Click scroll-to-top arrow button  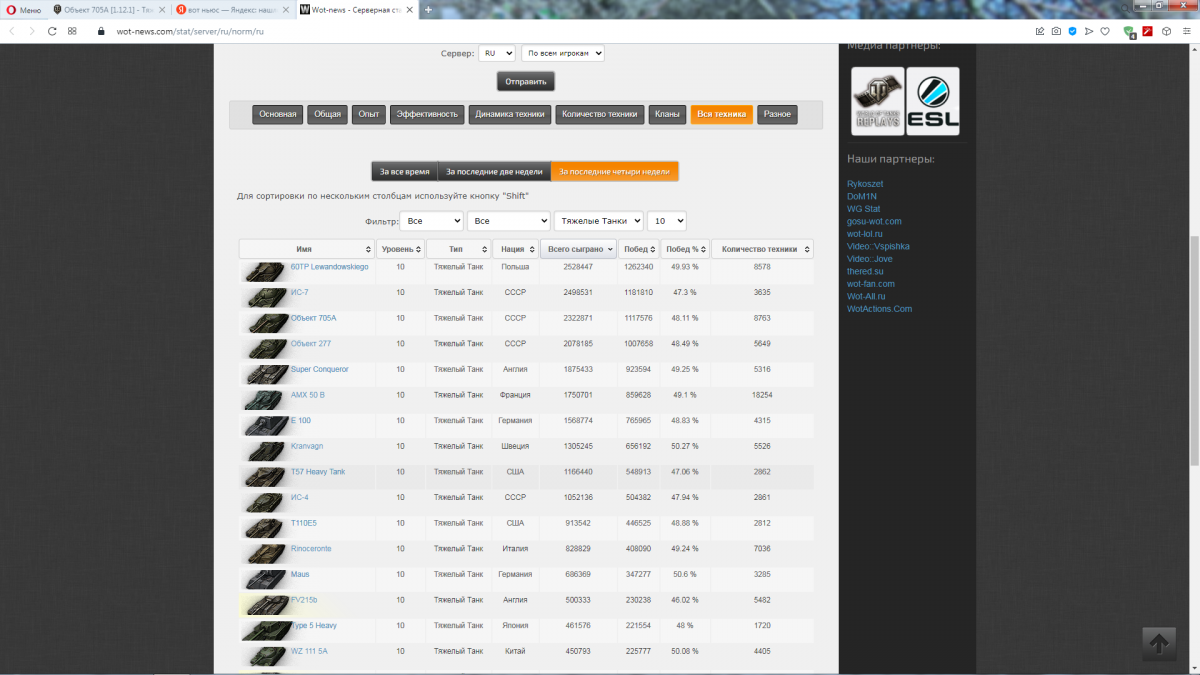[x=1158, y=643]
